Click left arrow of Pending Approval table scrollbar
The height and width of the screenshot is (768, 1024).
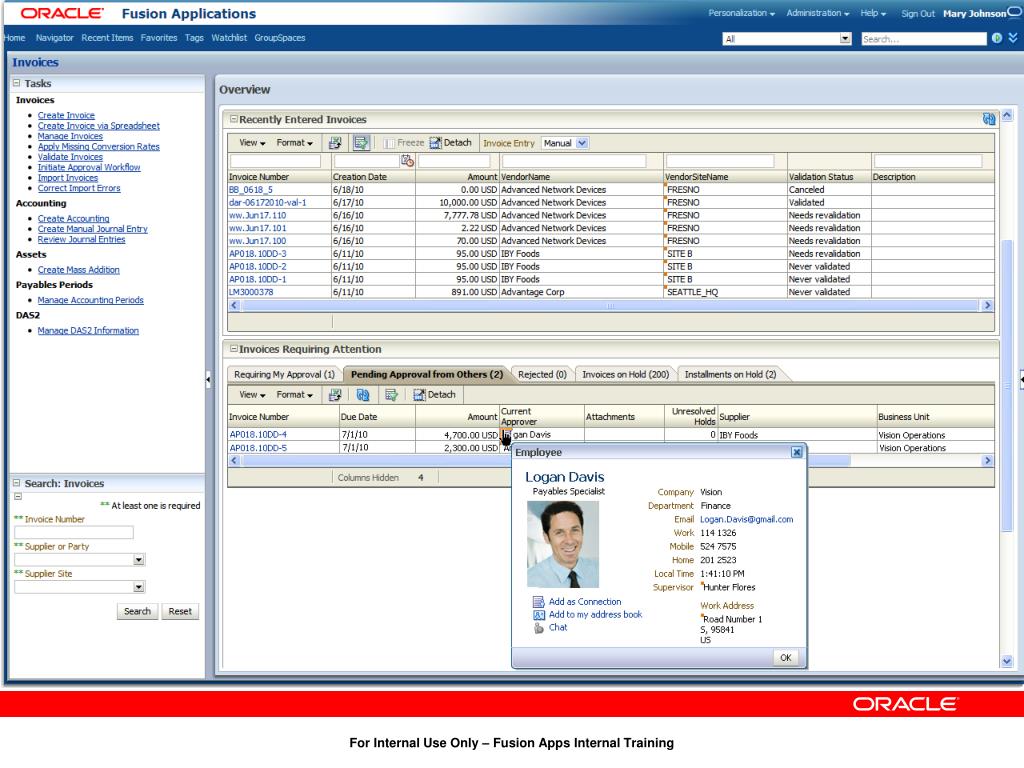pyautogui.click(x=234, y=461)
